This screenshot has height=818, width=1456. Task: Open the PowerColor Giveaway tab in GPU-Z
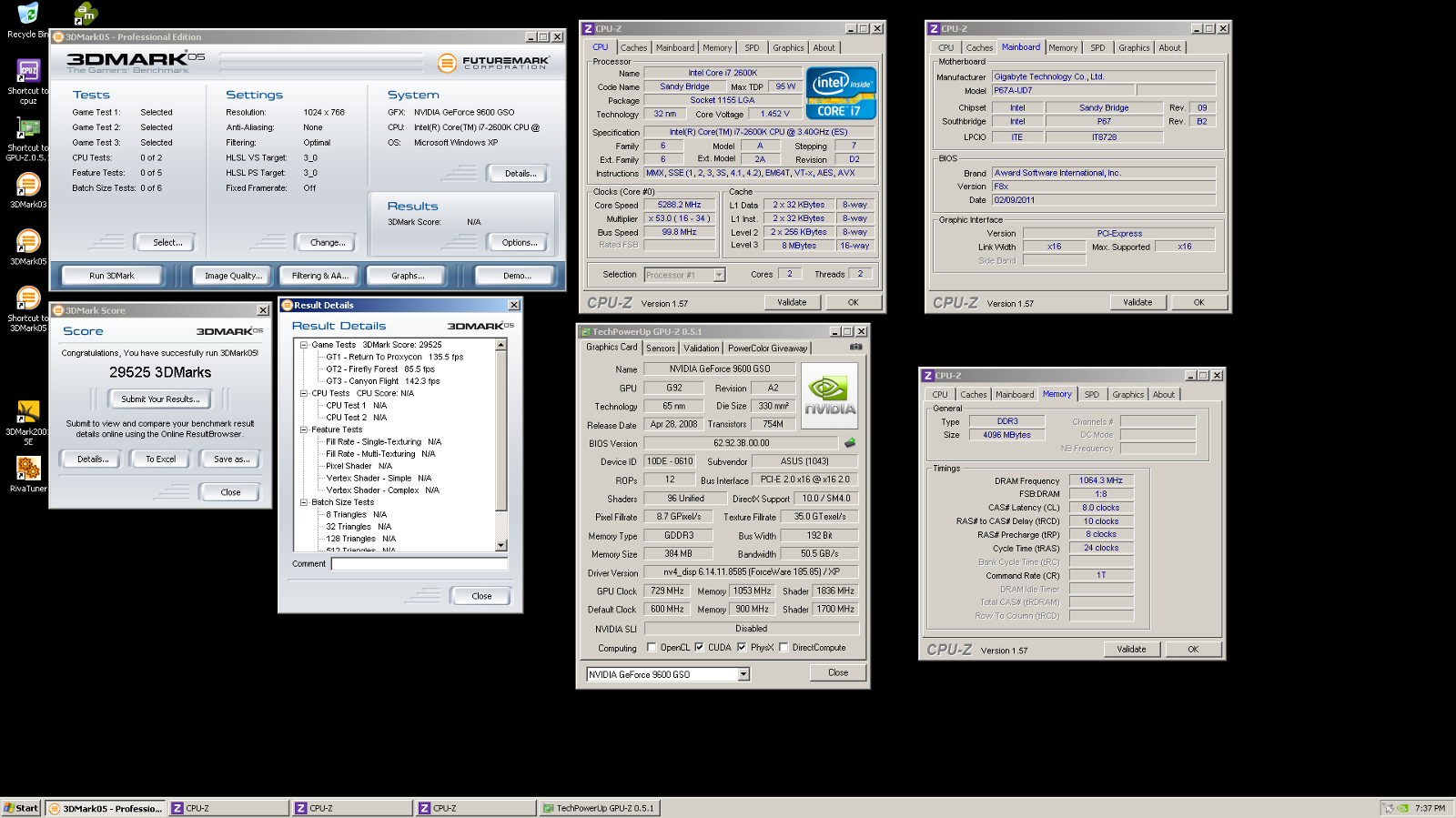(x=767, y=348)
